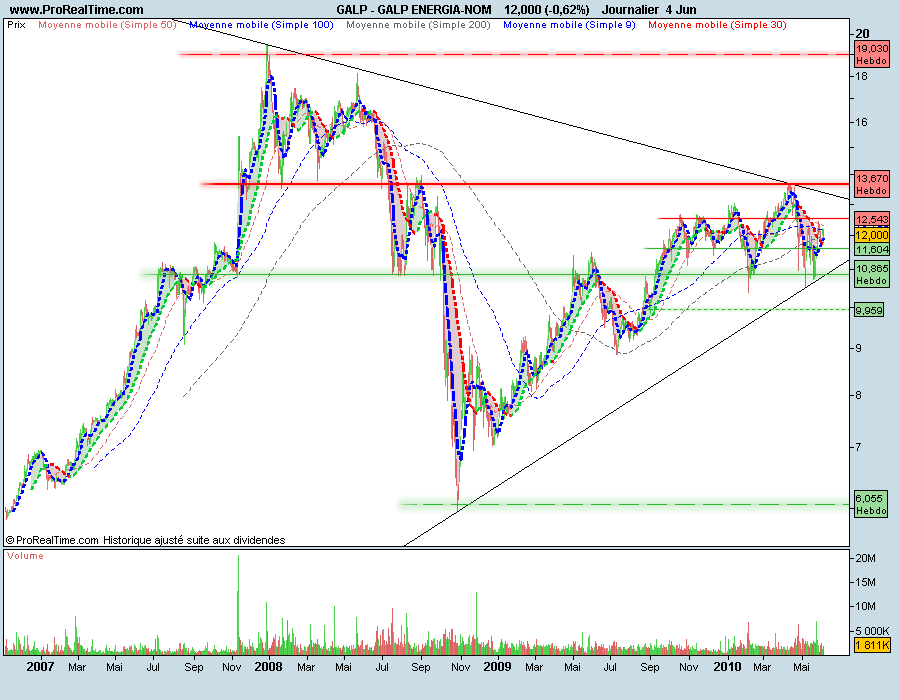Click the ProRealTime copyright dividend notice
This screenshot has width=900, height=700.
145,540
